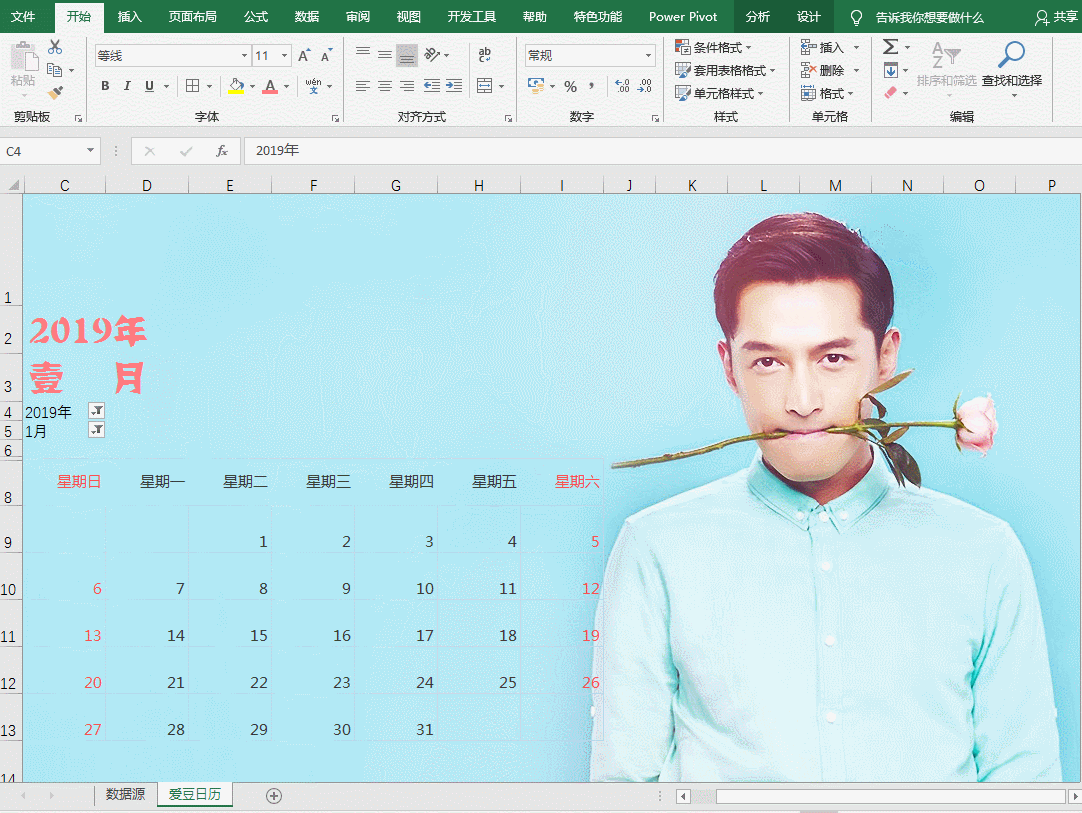Align text right
The height and width of the screenshot is (813, 1082).
[x=407, y=86]
